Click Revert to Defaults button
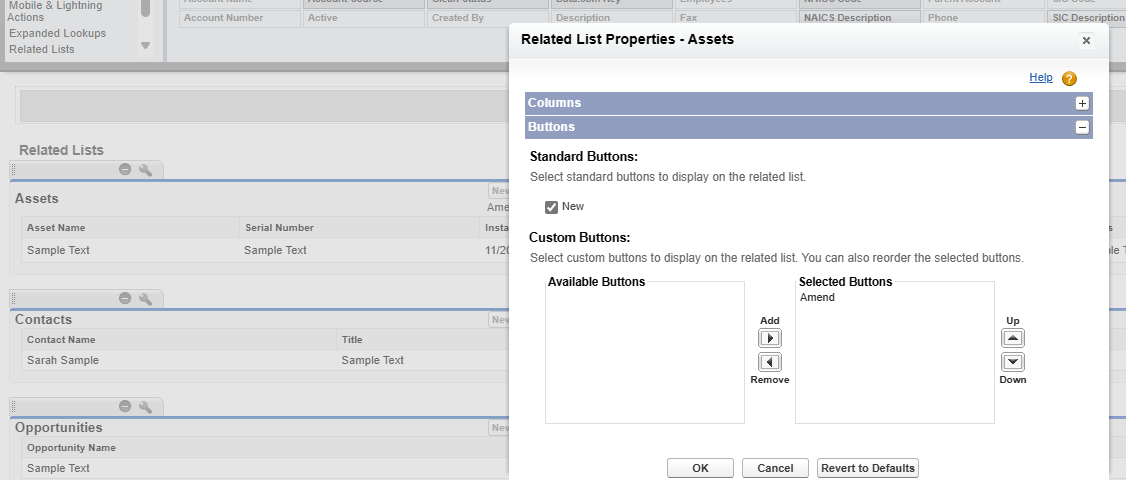 [868, 468]
